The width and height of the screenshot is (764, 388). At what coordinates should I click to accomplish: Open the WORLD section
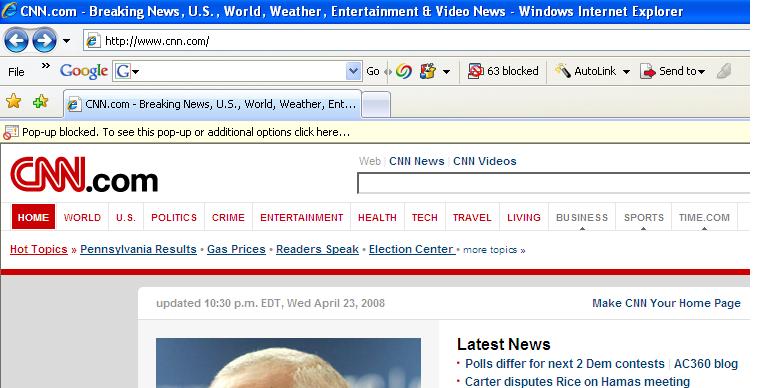[82, 217]
